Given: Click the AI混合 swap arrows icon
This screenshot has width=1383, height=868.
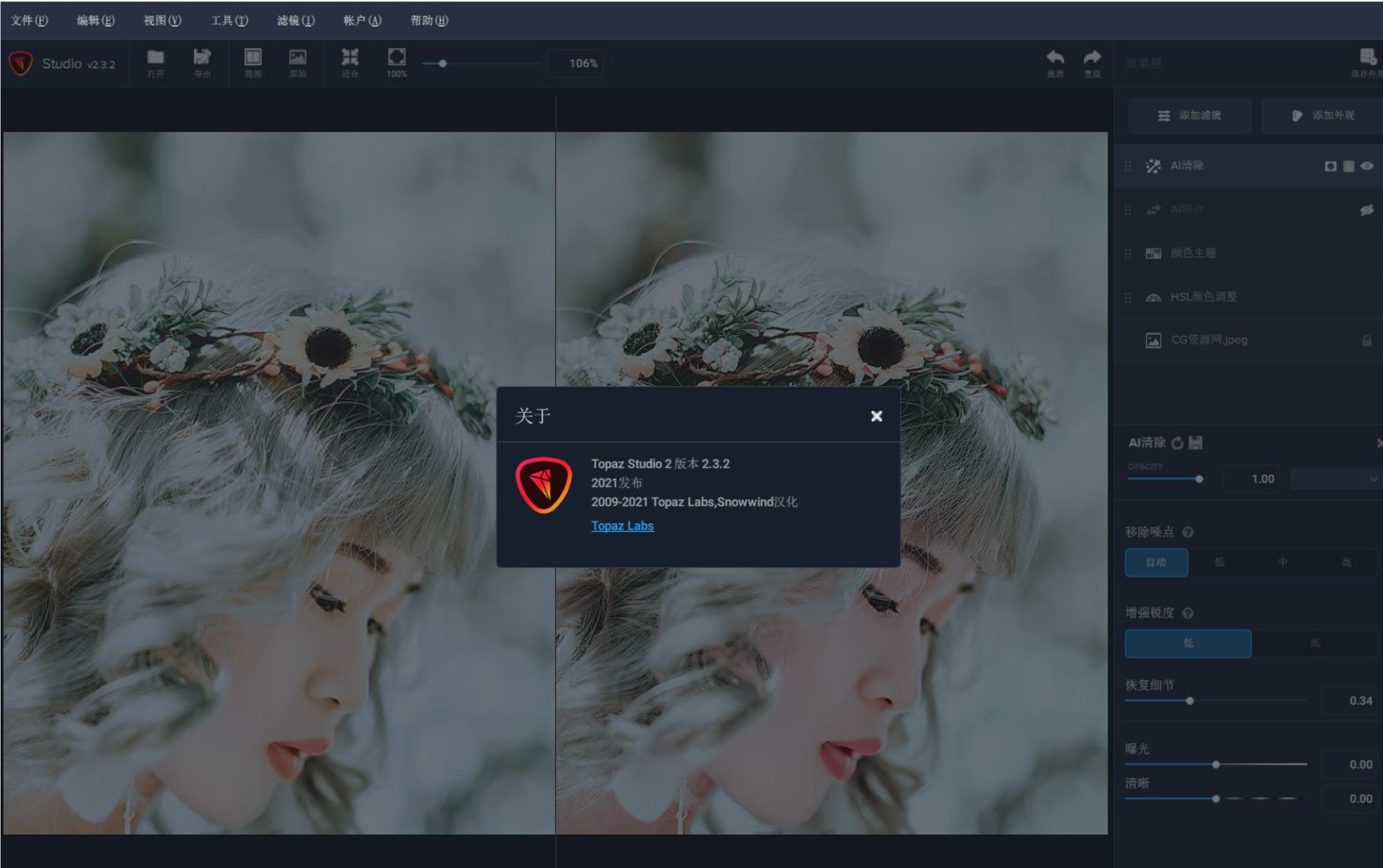Looking at the screenshot, I should click(1153, 210).
